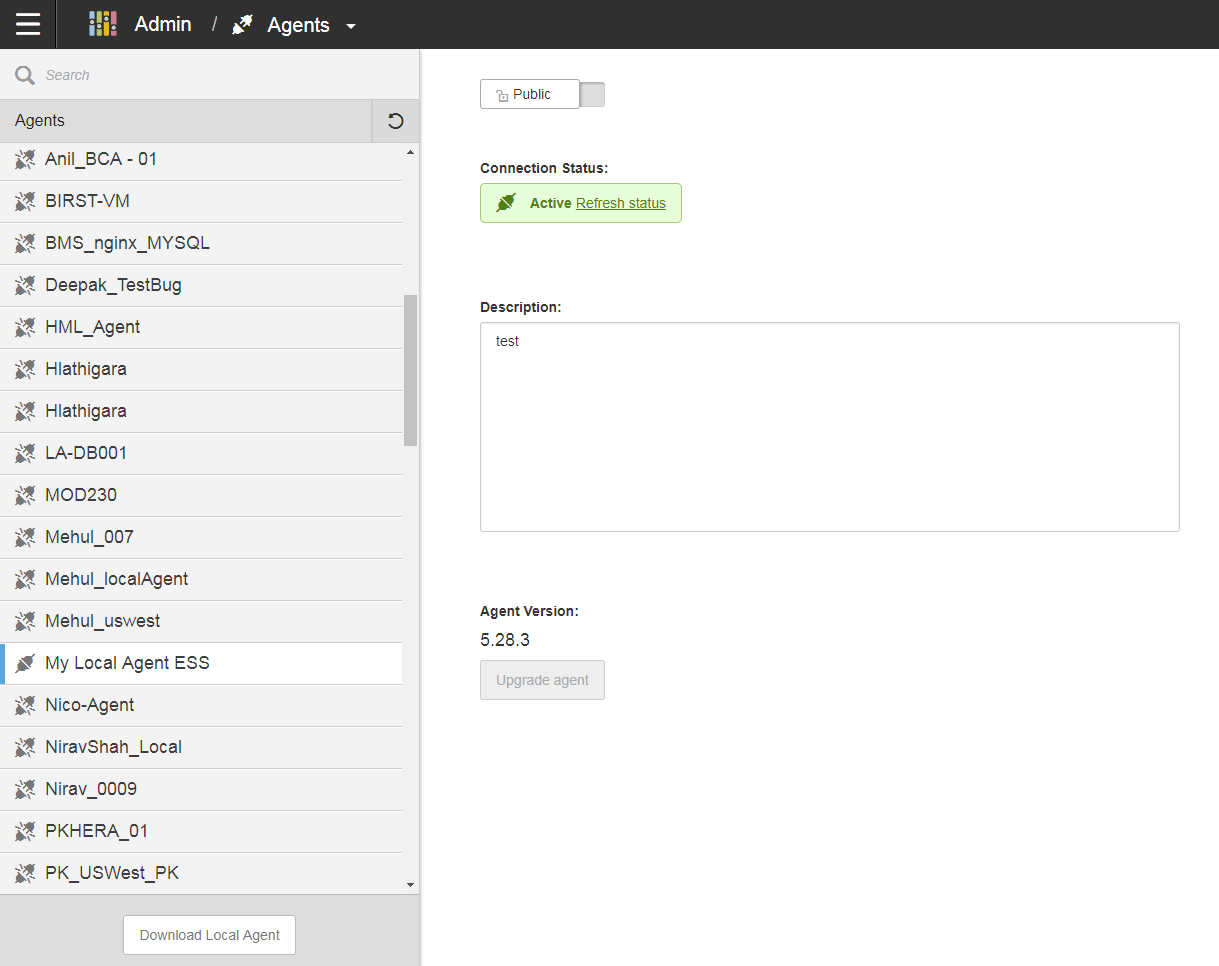Click the agent list scrollbar thumb
The height and width of the screenshot is (966, 1219).
click(410, 370)
